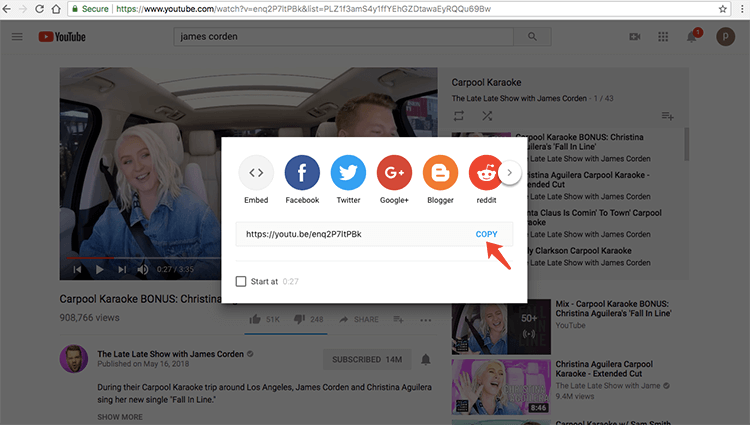Open the more actions ellipsis menu
Screen dimensions: 750x425
coord(426,320)
